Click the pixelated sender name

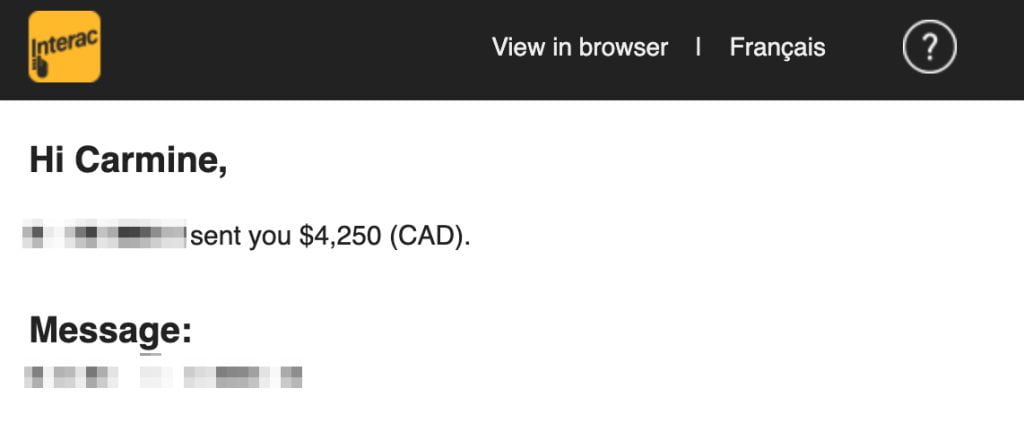click(105, 238)
